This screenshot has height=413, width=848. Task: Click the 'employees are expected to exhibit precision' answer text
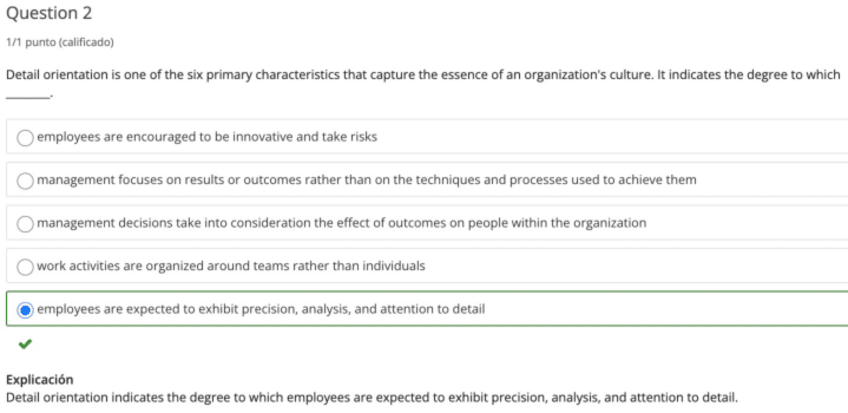[261, 310]
